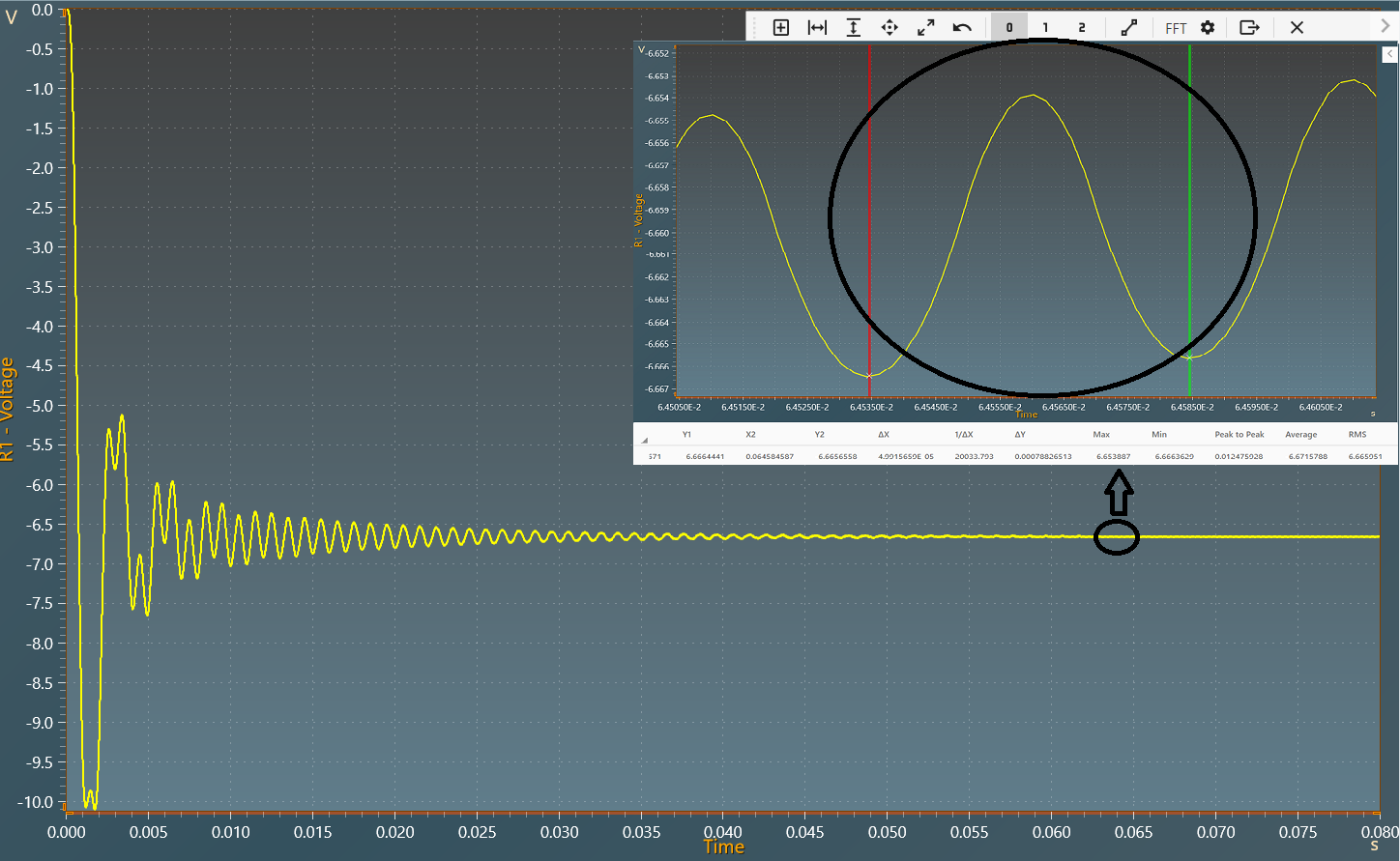Switch to cursor mode 1
1400x861 pixels.
(1045, 27)
